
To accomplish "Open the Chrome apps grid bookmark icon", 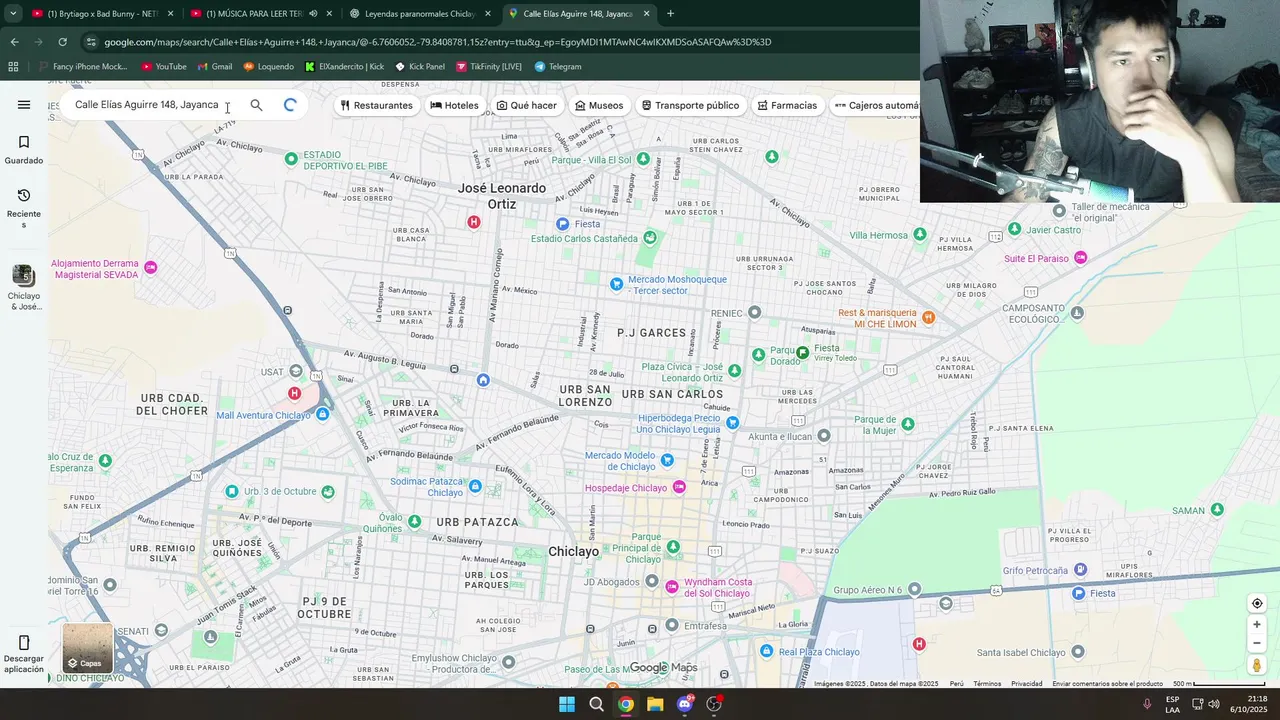I will 13,67.
